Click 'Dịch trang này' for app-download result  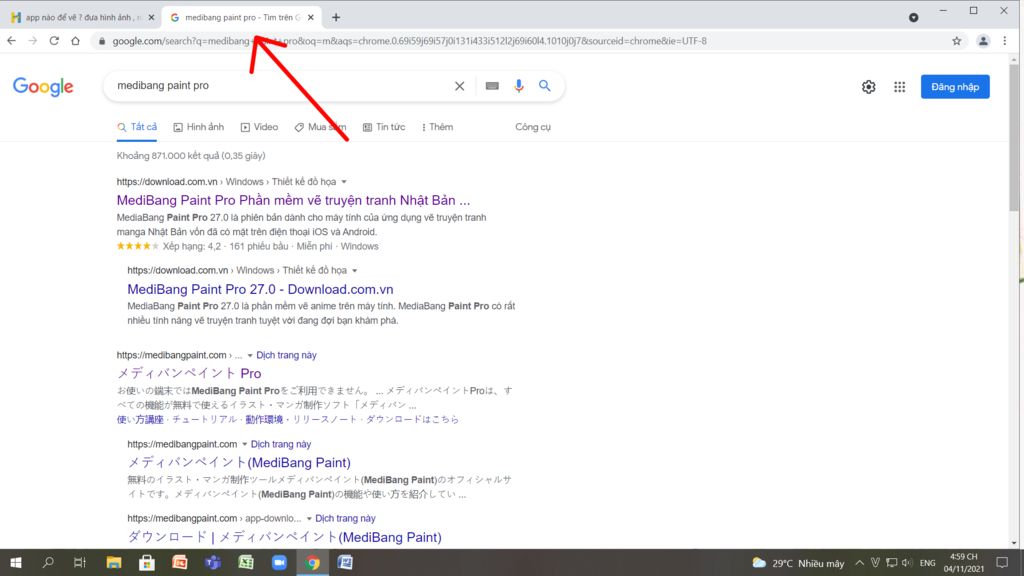click(x=345, y=519)
